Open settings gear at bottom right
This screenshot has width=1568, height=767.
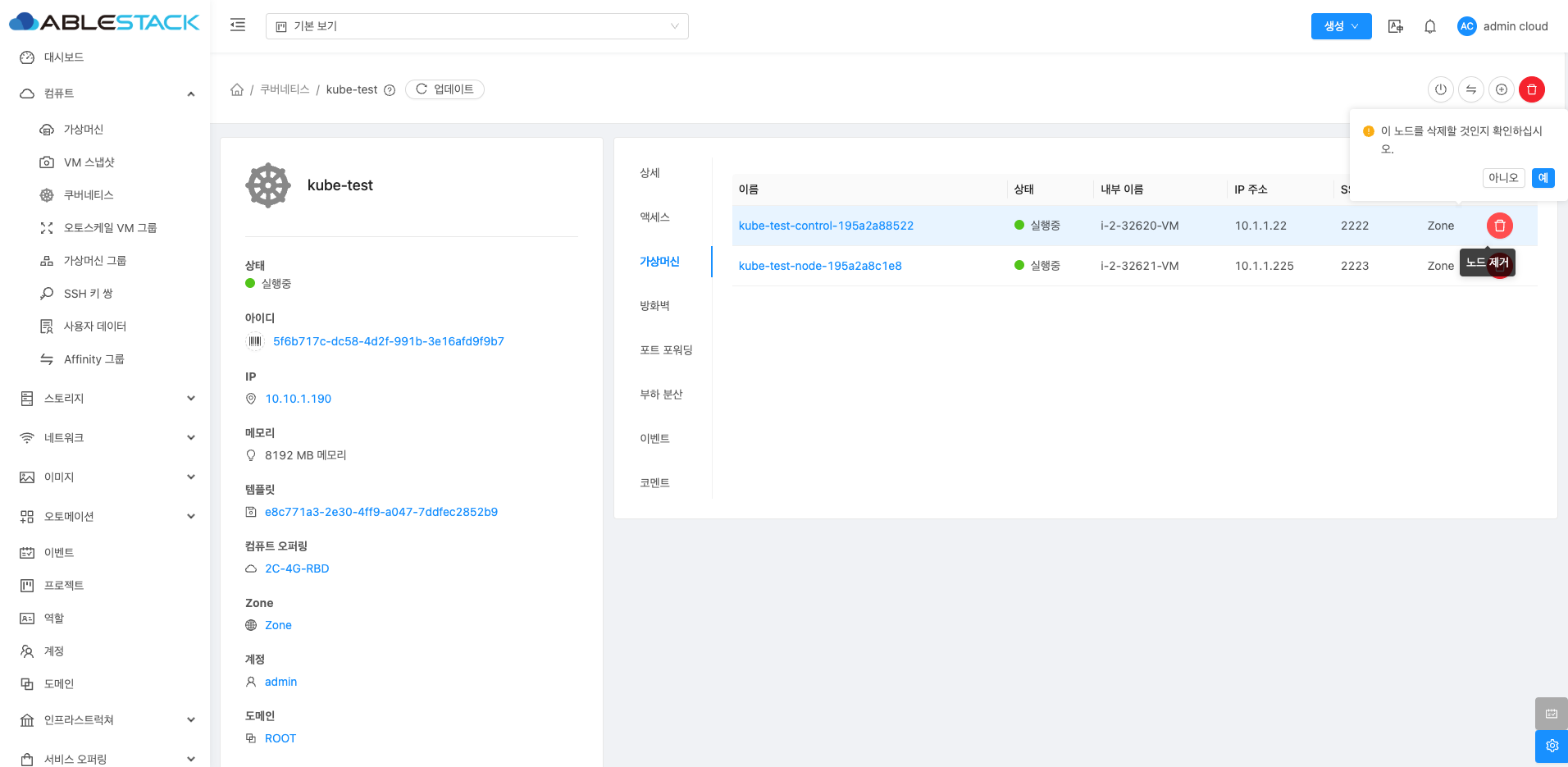click(x=1552, y=746)
